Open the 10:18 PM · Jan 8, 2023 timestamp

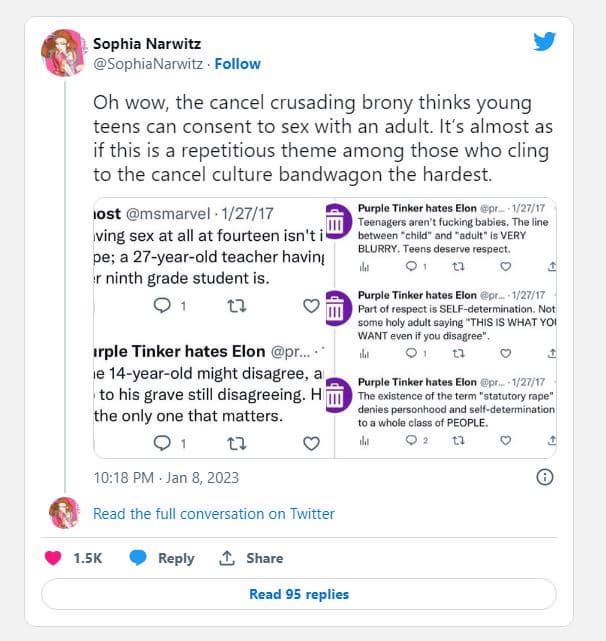tap(165, 477)
